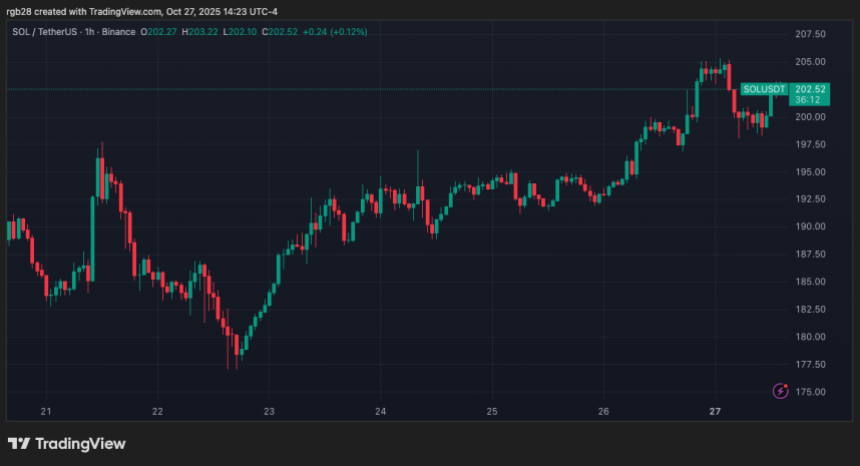
Task: Click the green SOLUSDT symbol tag
Action: click(x=765, y=89)
